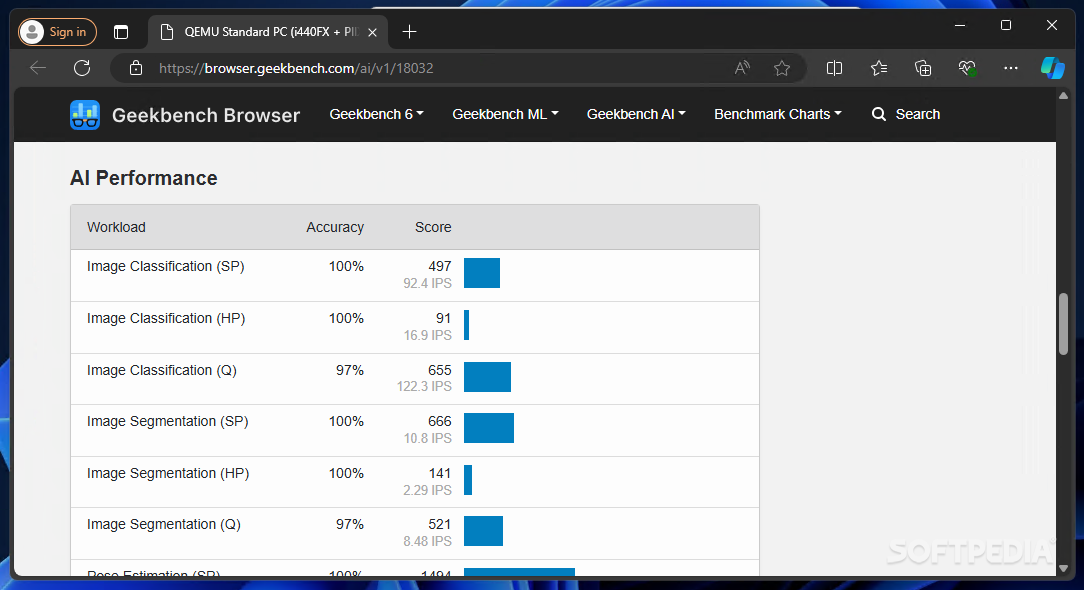
Task: Open Collections panel
Action: point(923,68)
